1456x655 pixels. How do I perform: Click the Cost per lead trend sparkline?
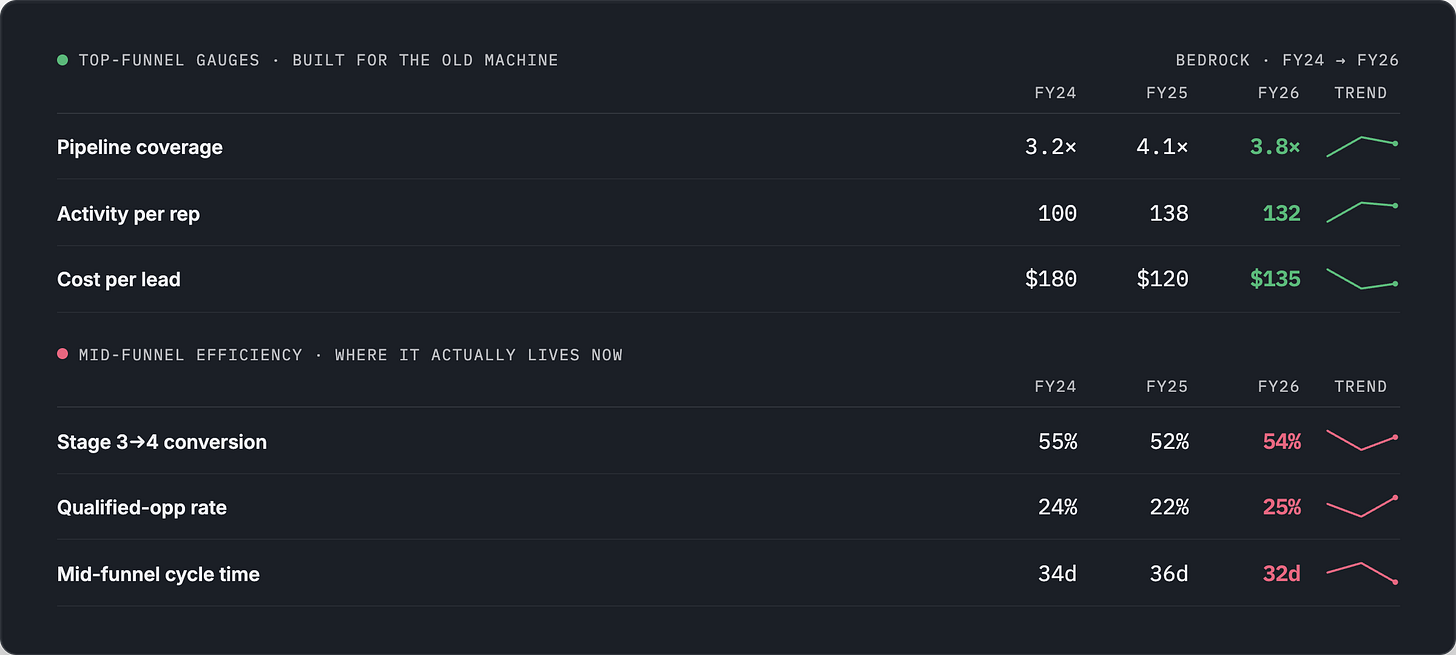click(x=1362, y=279)
